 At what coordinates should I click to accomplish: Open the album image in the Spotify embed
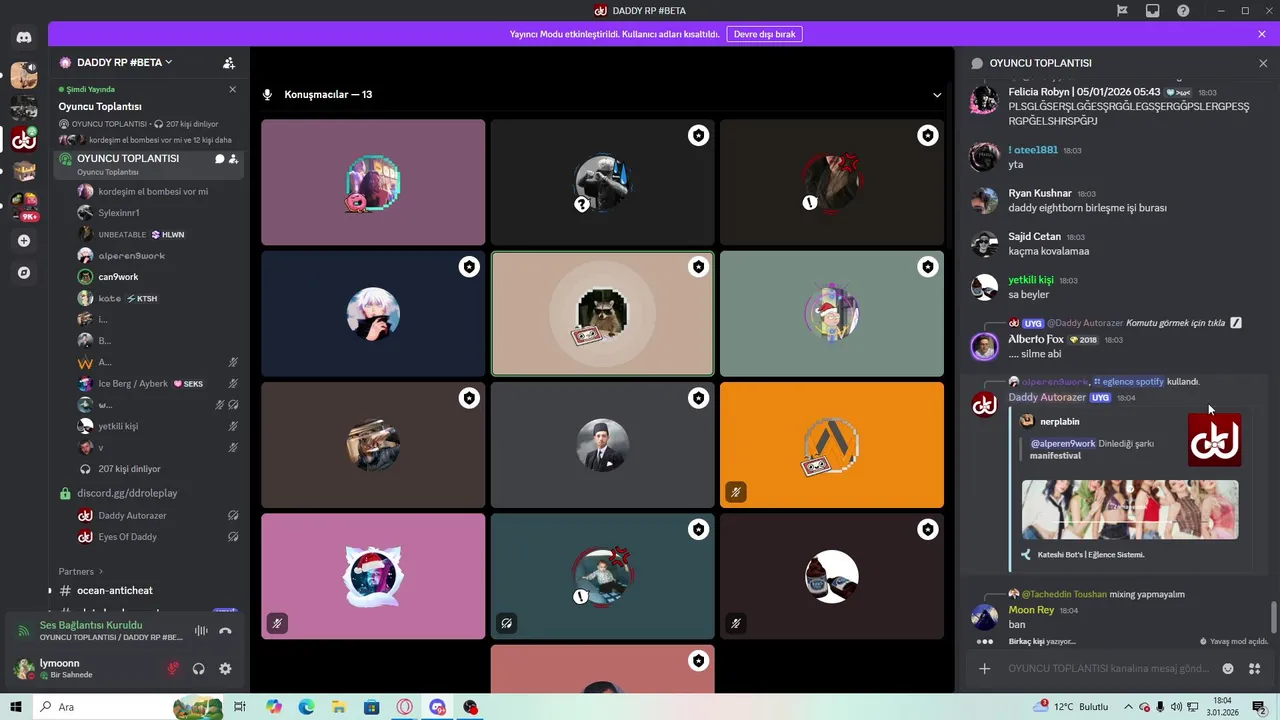(x=1129, y=510)
